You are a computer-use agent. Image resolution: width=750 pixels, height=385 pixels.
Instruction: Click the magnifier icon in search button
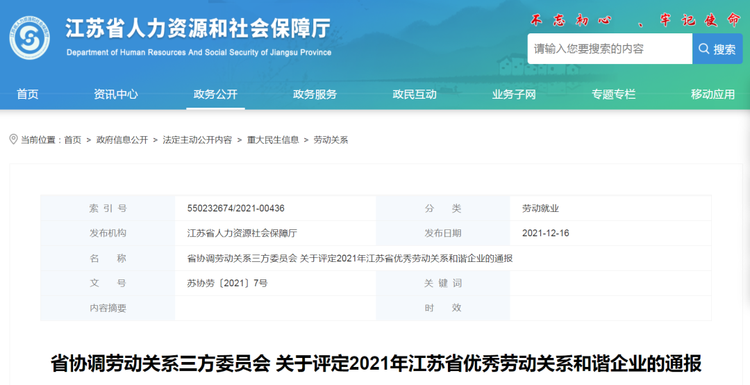pyautogui.click(x=704, y=48)
